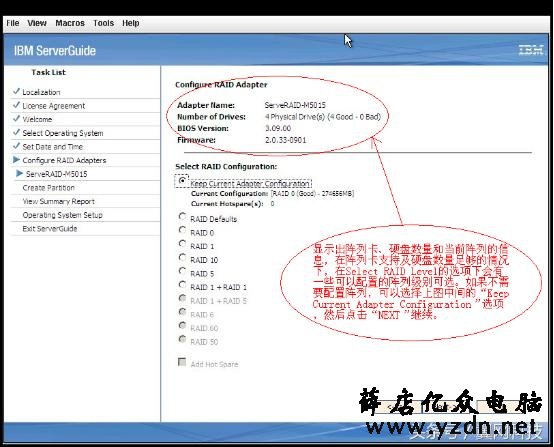
Task: Select the RAID 1 + RAID 5 option
Action: tap(182, 298)
